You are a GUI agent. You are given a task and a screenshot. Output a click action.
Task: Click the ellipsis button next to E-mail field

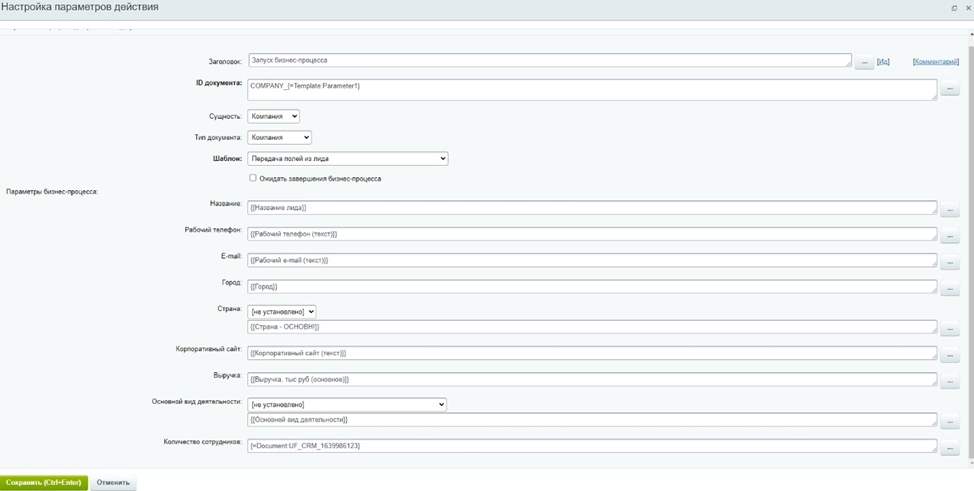point(949,263)
